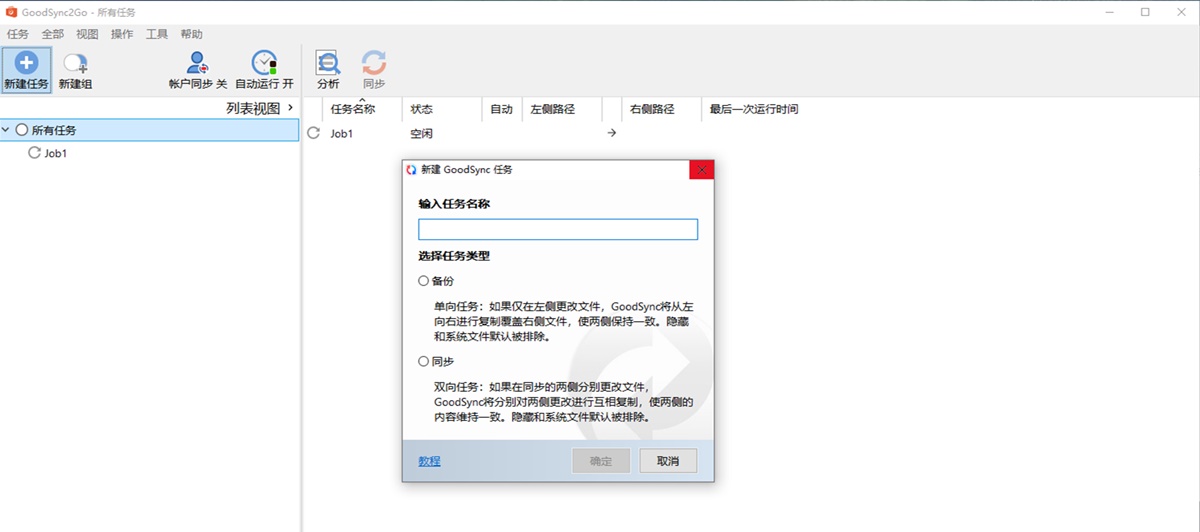This screenshot has height=532, width=1200.
Task: Click the direction arrow in the Job1 row
Action: pos(612,133)
